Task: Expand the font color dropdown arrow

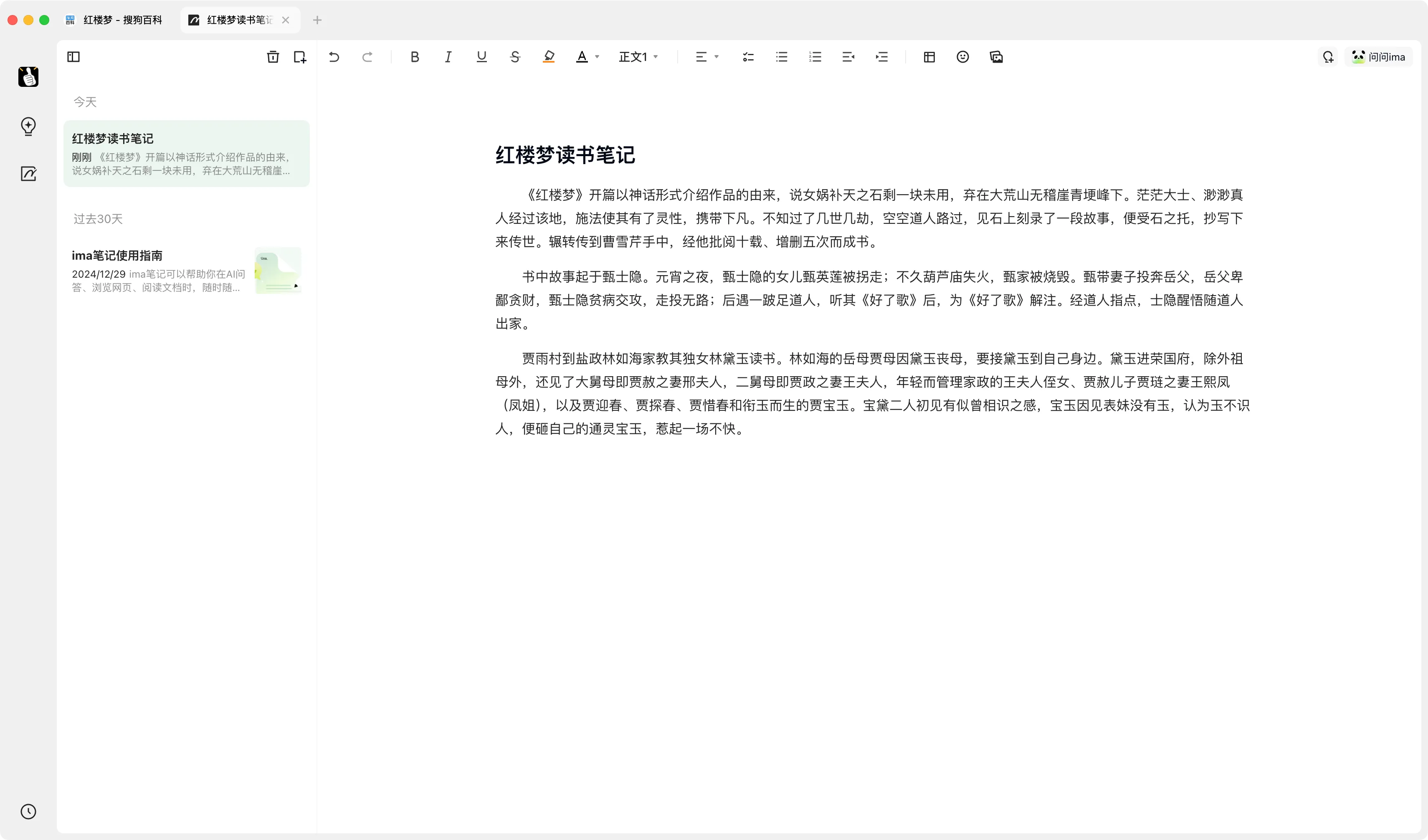Action: (x=597, y=57)
